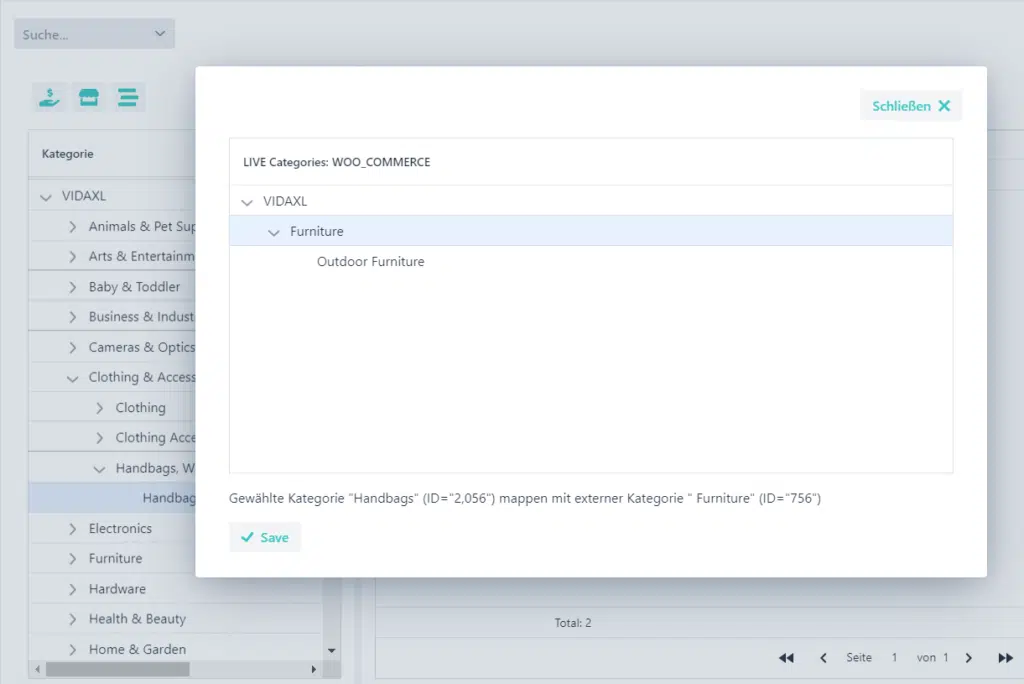The image size is (1024, 684).
Task: Click Baby & Toddler label
Action: coord(135,287)
